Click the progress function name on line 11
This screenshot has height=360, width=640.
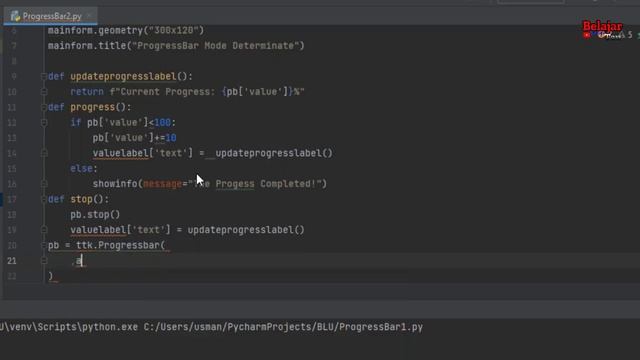[92, 107]
